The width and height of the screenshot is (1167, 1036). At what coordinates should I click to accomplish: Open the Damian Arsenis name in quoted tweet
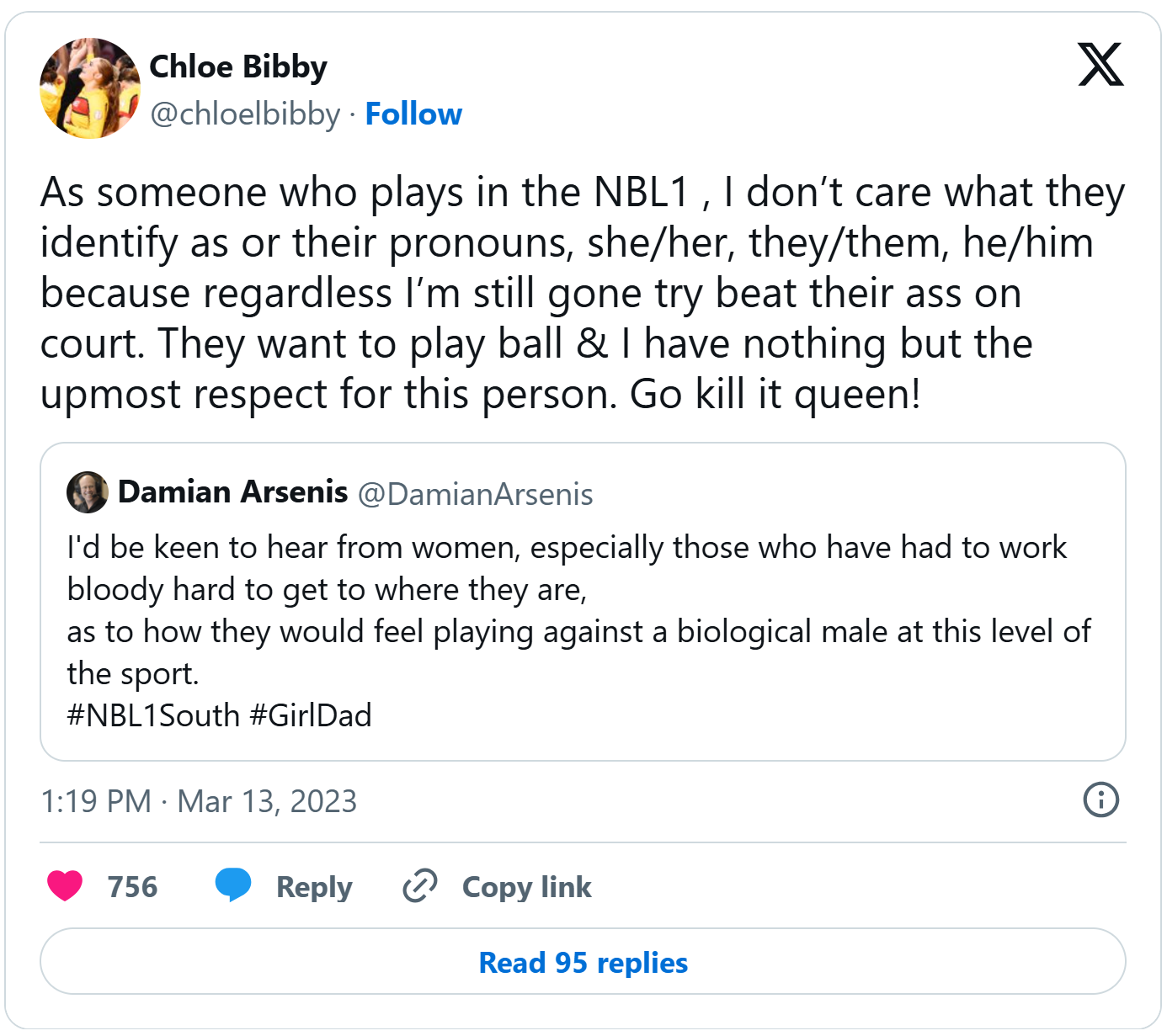pyautogui.click(x=232, y=491)
